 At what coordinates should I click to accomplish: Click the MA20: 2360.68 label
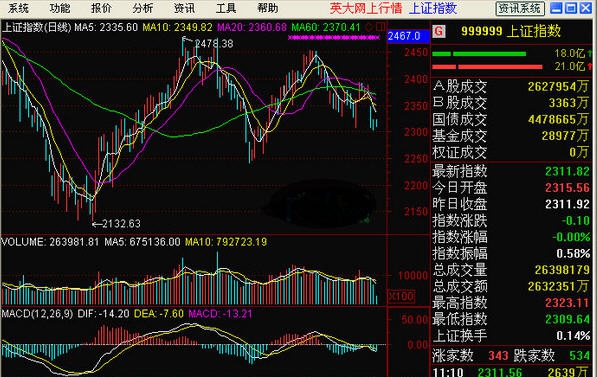[x=252, y=27]
